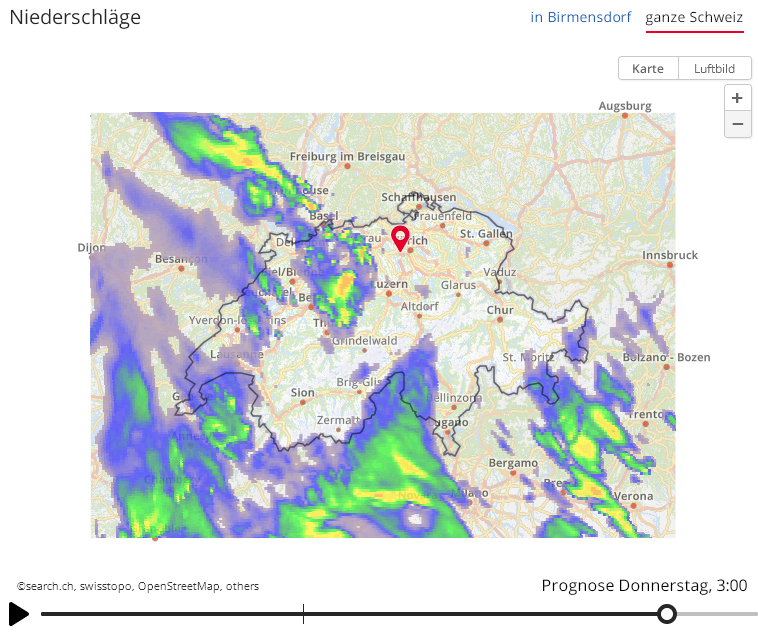Screen dimensions: 758x636
Task: Click the red location pin near Zürich
Action: pyautogui.click(x=400, y=238)
